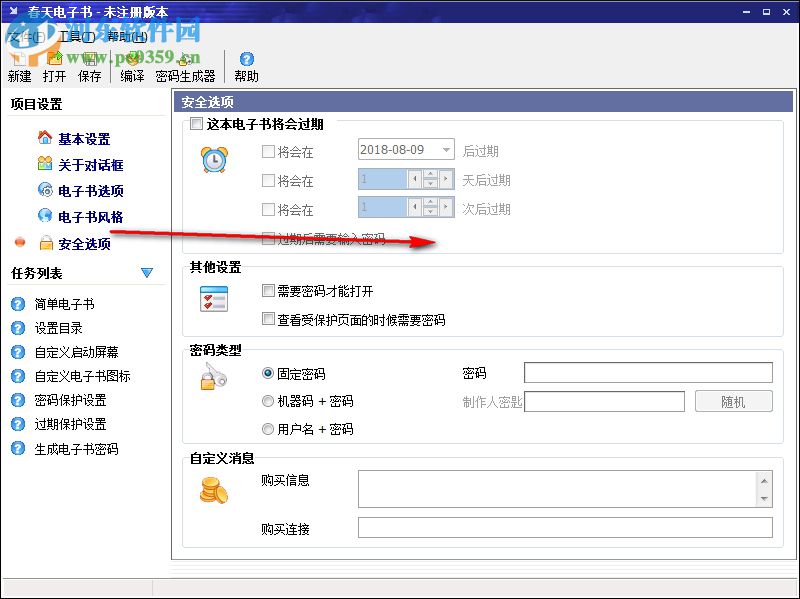Click help icon beside 自定义启动屏幕

click(18, 352)
